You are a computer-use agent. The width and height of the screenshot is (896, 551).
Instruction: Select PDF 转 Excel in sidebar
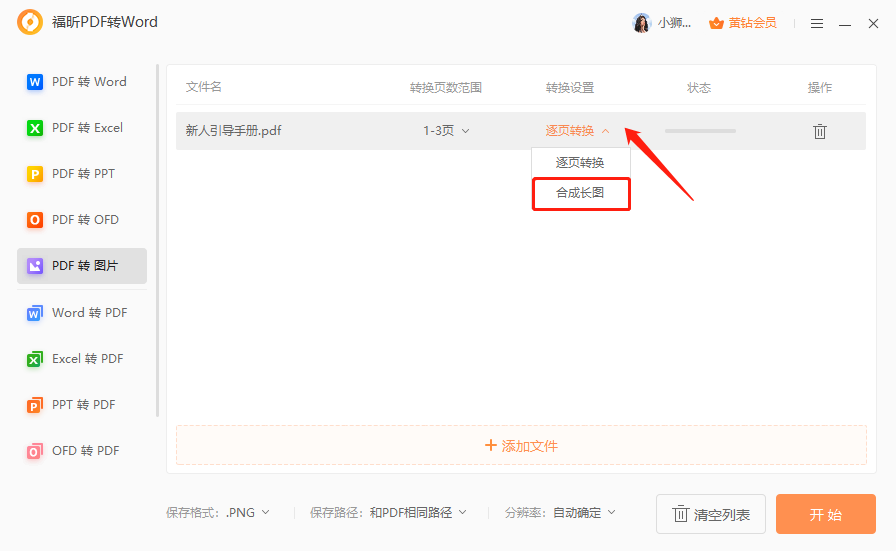[82, 128]
